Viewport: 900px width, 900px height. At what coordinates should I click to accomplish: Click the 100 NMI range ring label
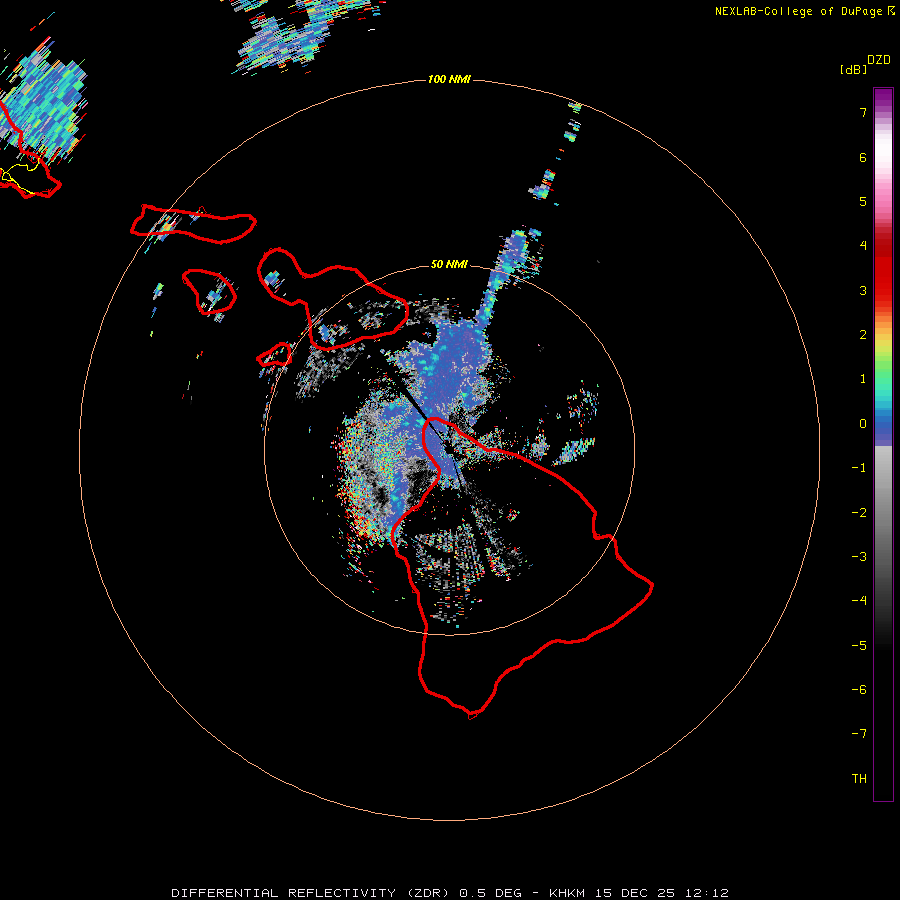click(x=449, y=79)
